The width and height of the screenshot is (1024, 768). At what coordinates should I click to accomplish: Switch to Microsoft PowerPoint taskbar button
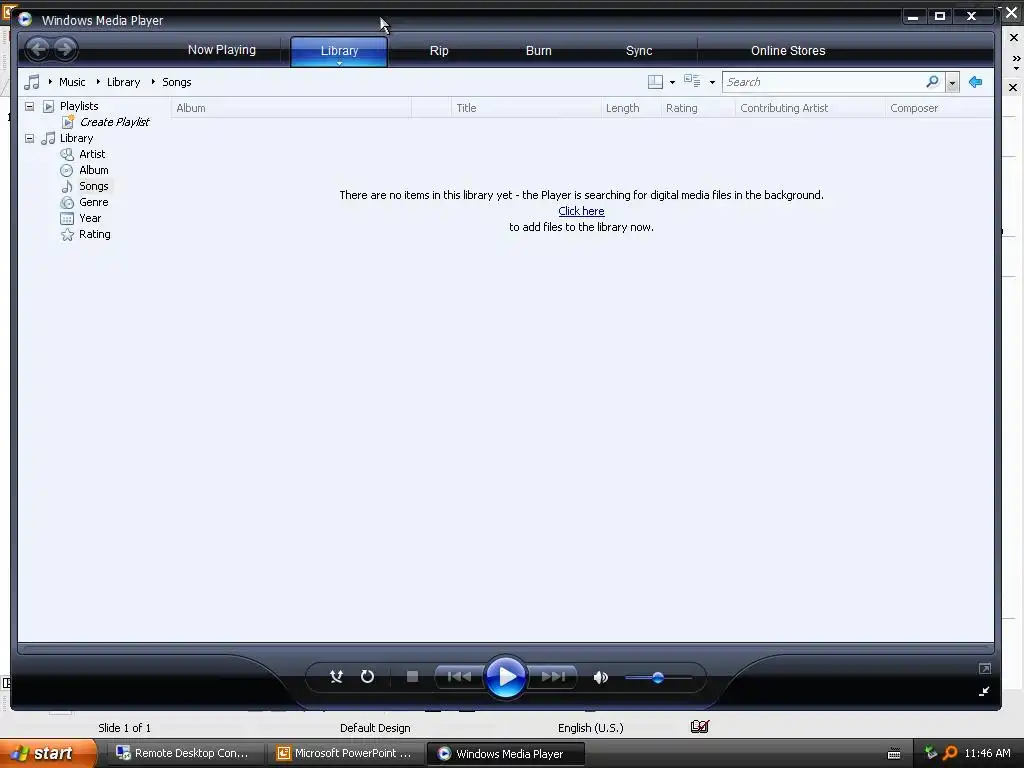(x=345, y=753)
